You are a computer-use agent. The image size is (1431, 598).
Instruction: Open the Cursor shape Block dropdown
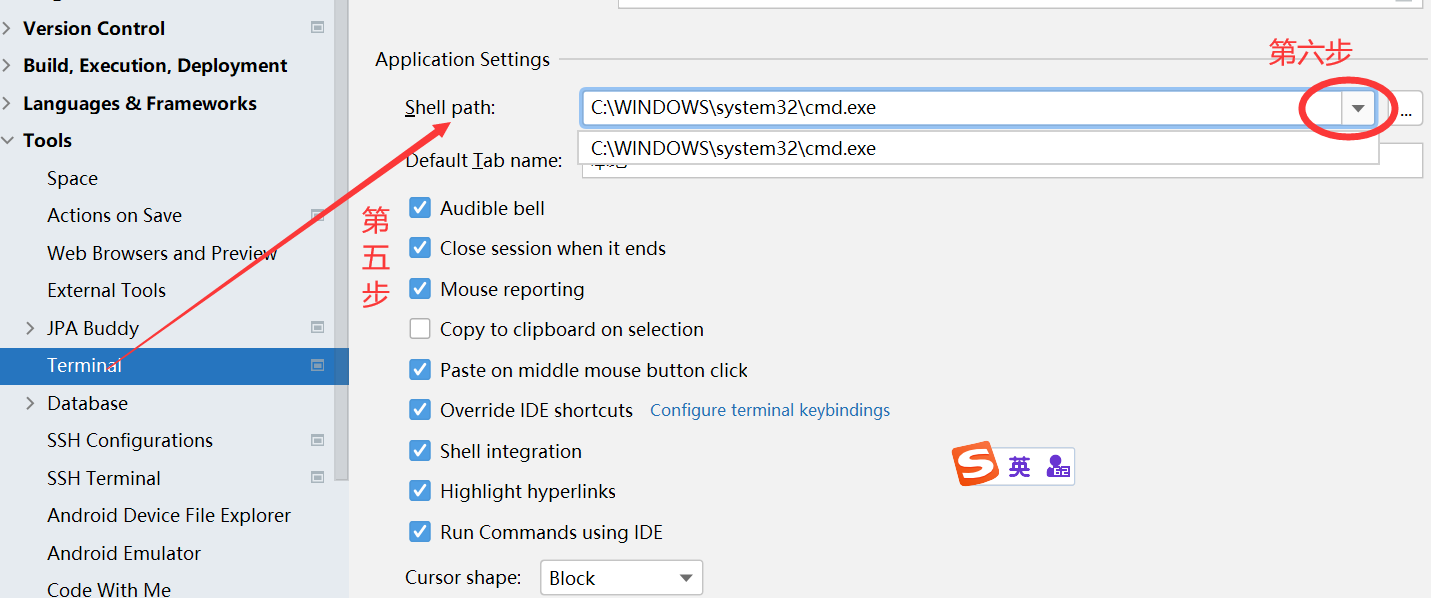click(x=621, y=578)
